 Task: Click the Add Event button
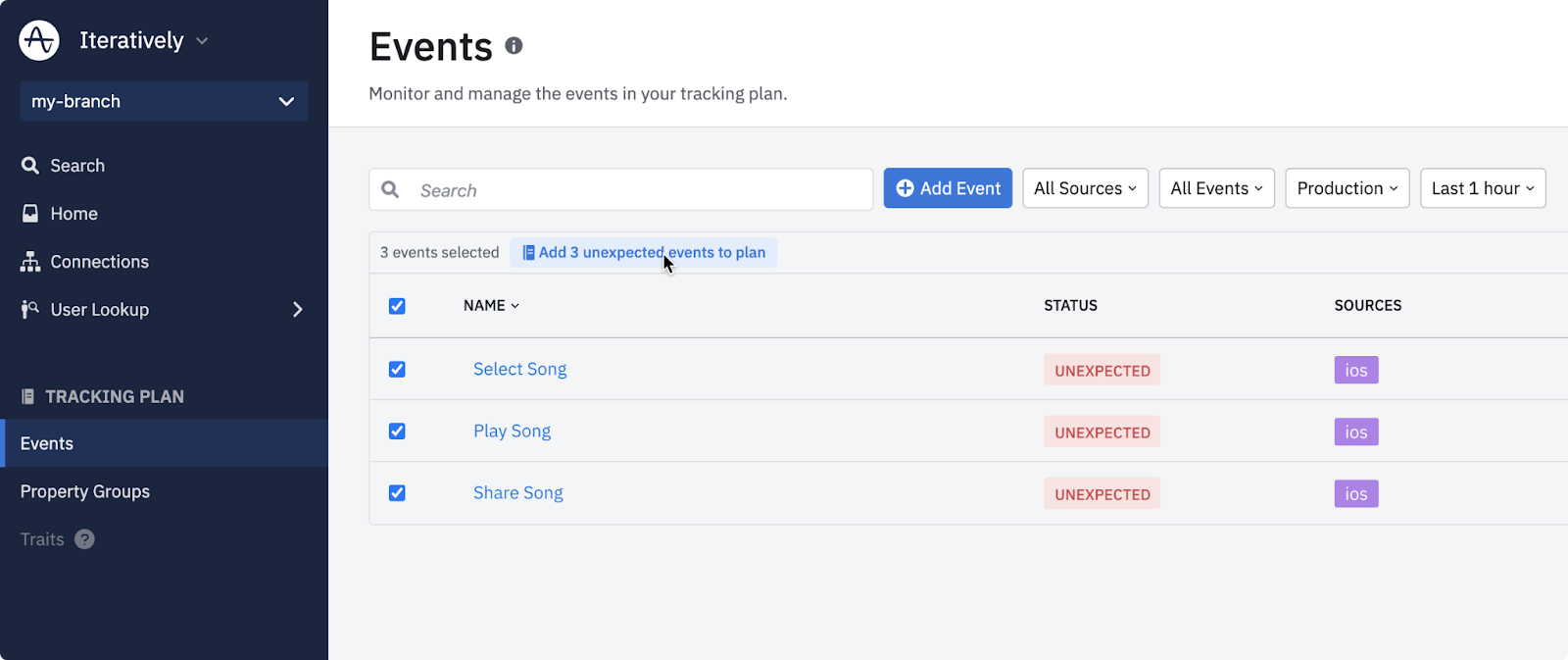[x=948, y=188]
